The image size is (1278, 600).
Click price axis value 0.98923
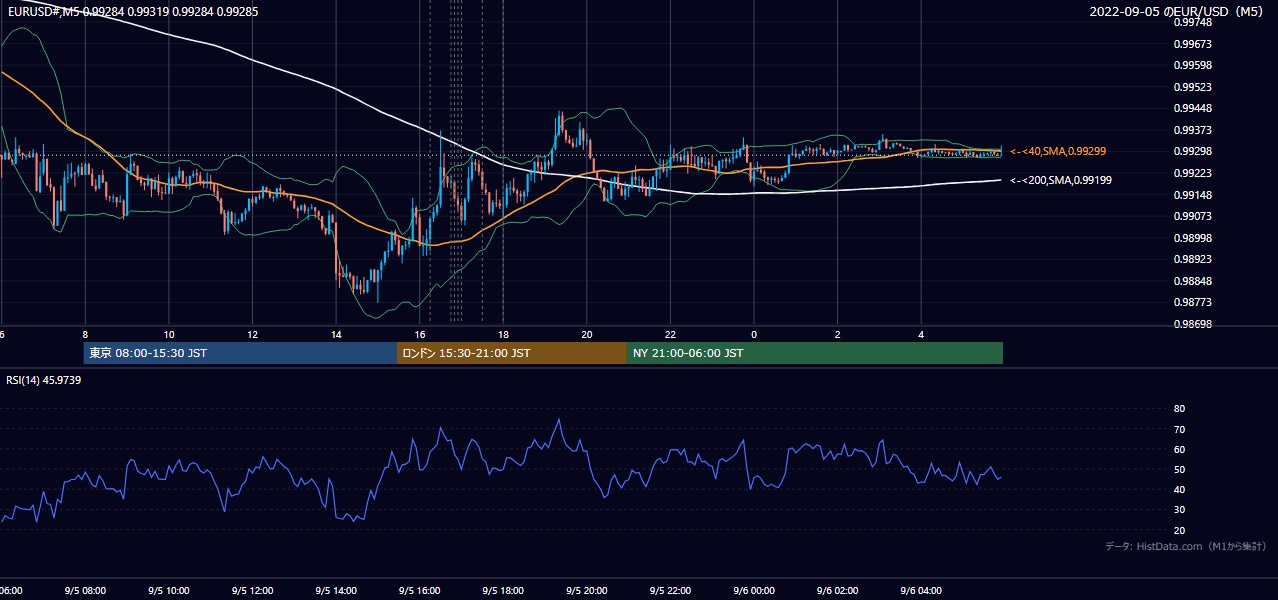1192,259
